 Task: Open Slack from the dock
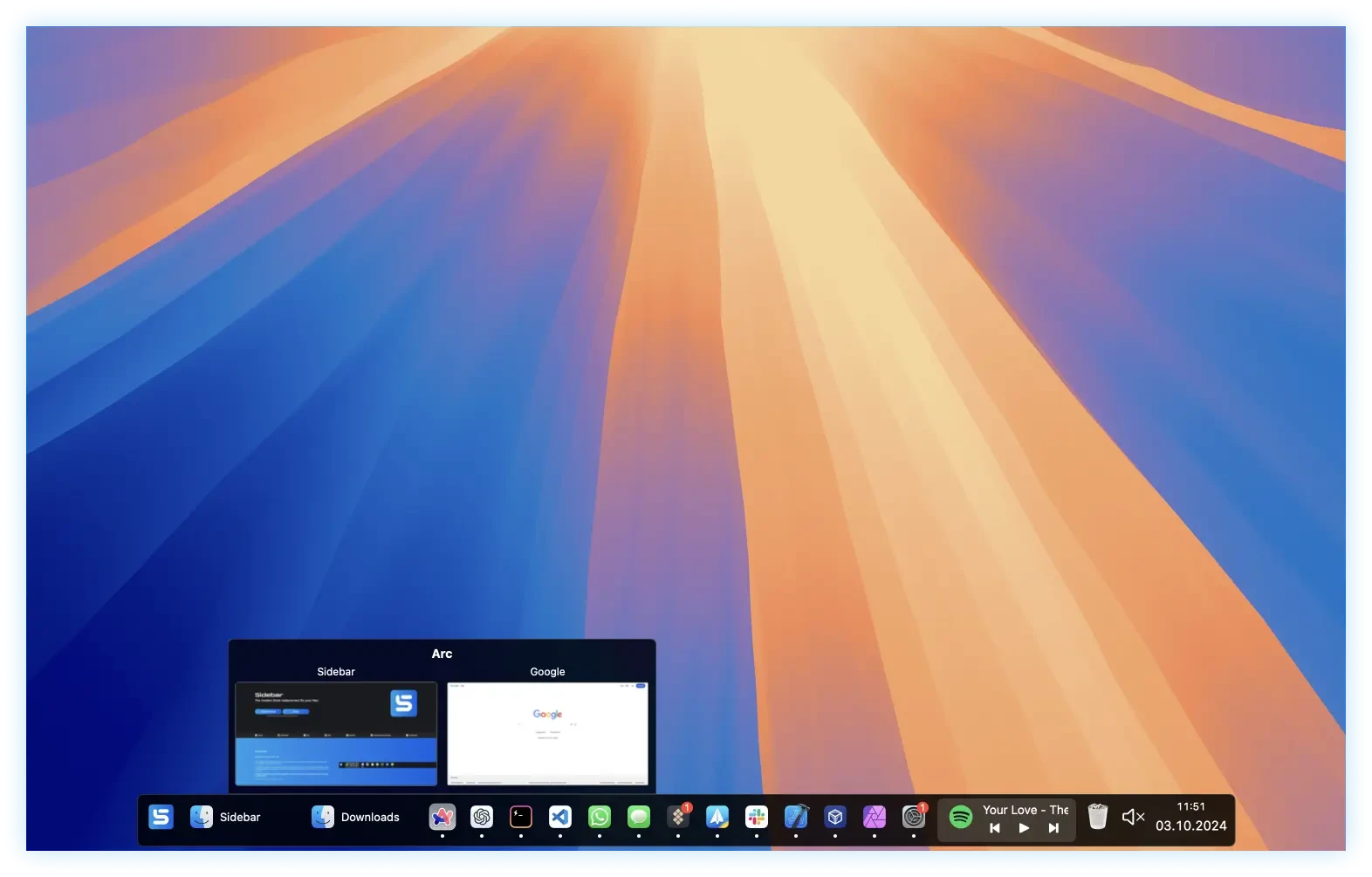point(757,817)
